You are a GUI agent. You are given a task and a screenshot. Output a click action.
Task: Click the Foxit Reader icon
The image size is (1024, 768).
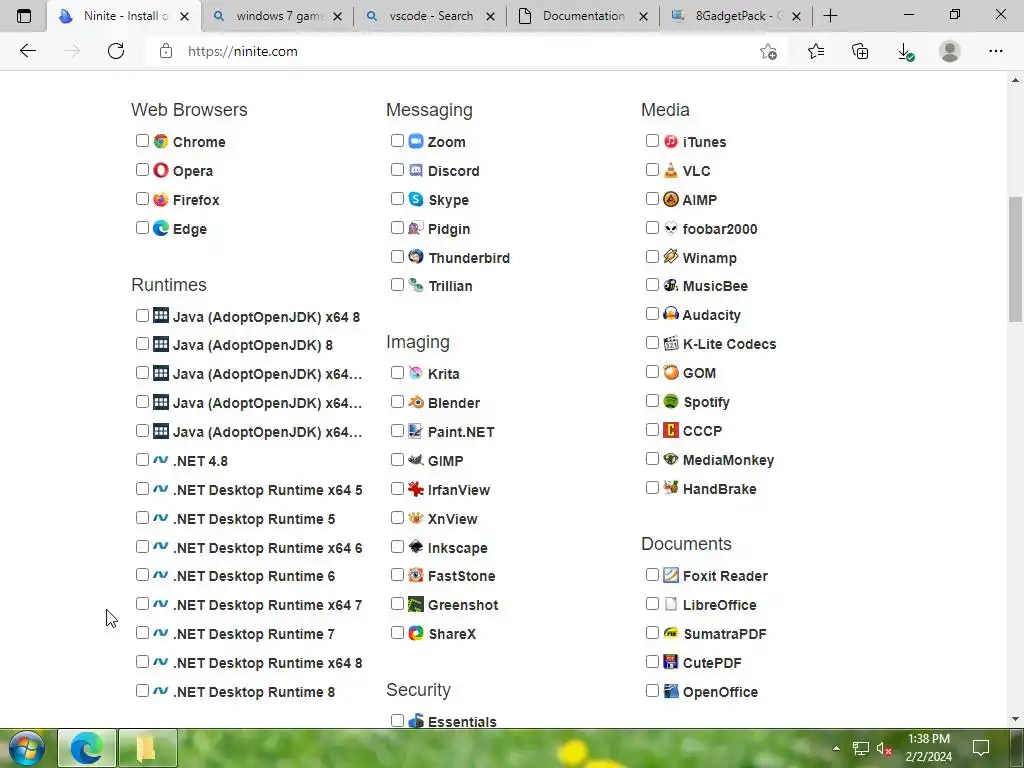click(x=671, y=575)
